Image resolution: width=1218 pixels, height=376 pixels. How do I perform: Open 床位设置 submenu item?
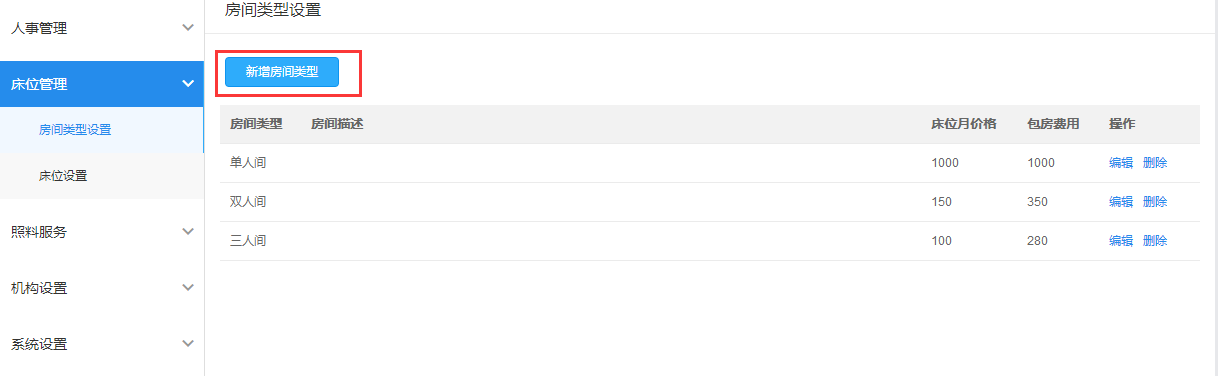(102, 176)
